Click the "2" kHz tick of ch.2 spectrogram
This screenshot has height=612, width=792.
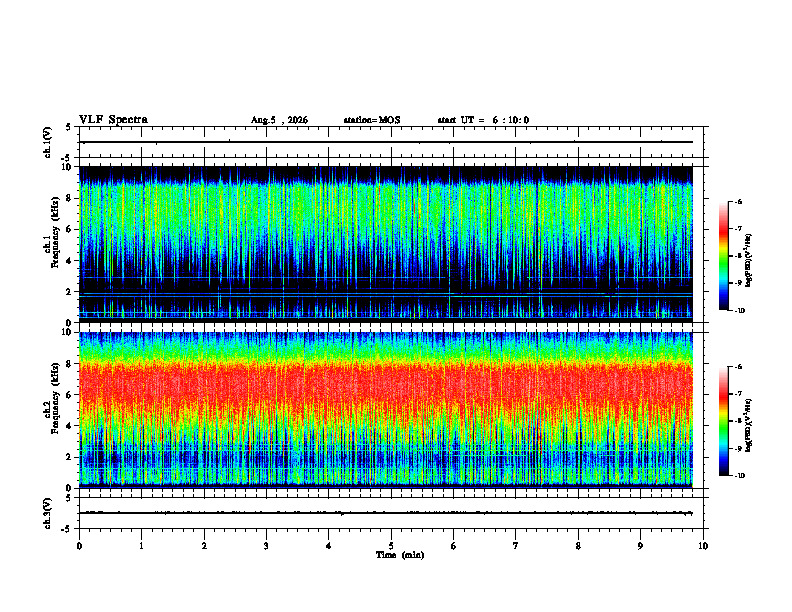(x=69, y=457)
